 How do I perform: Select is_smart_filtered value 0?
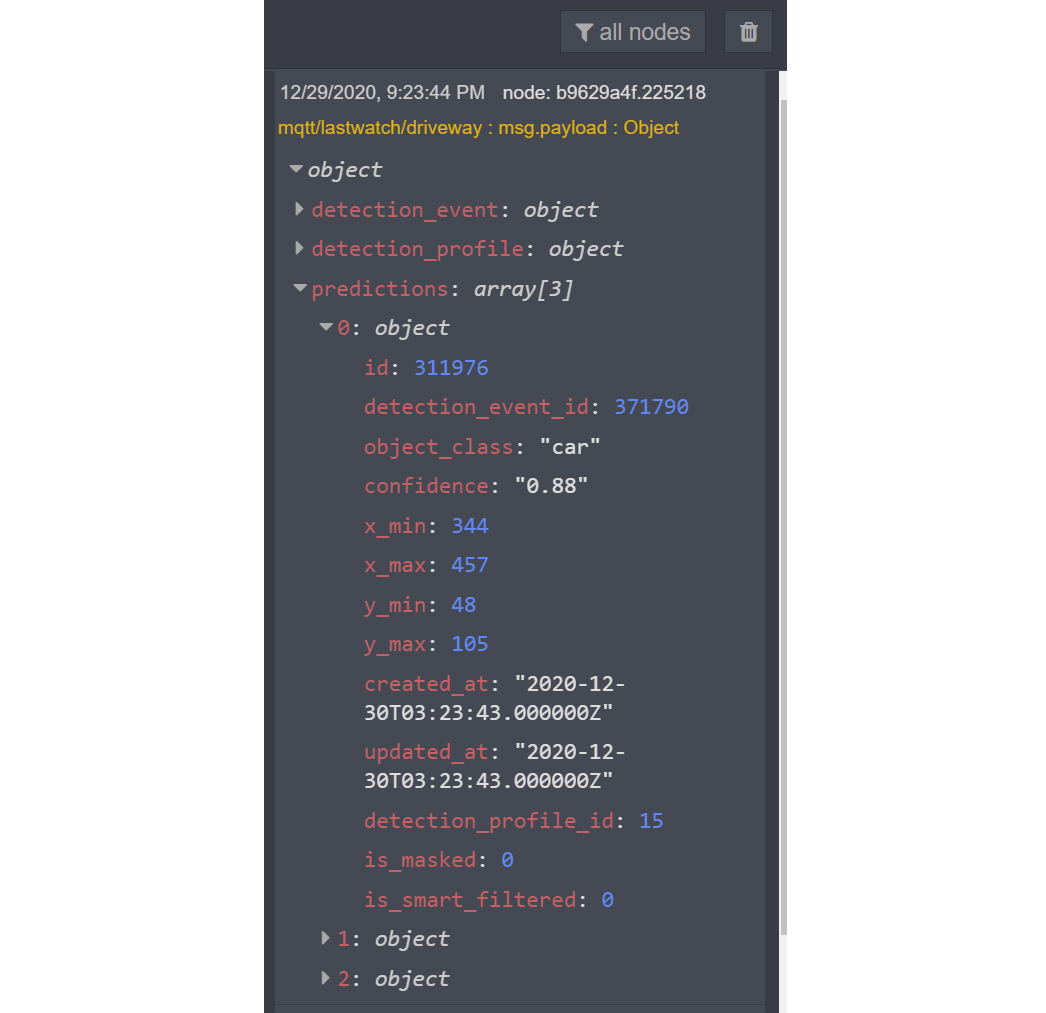point(607,900)
